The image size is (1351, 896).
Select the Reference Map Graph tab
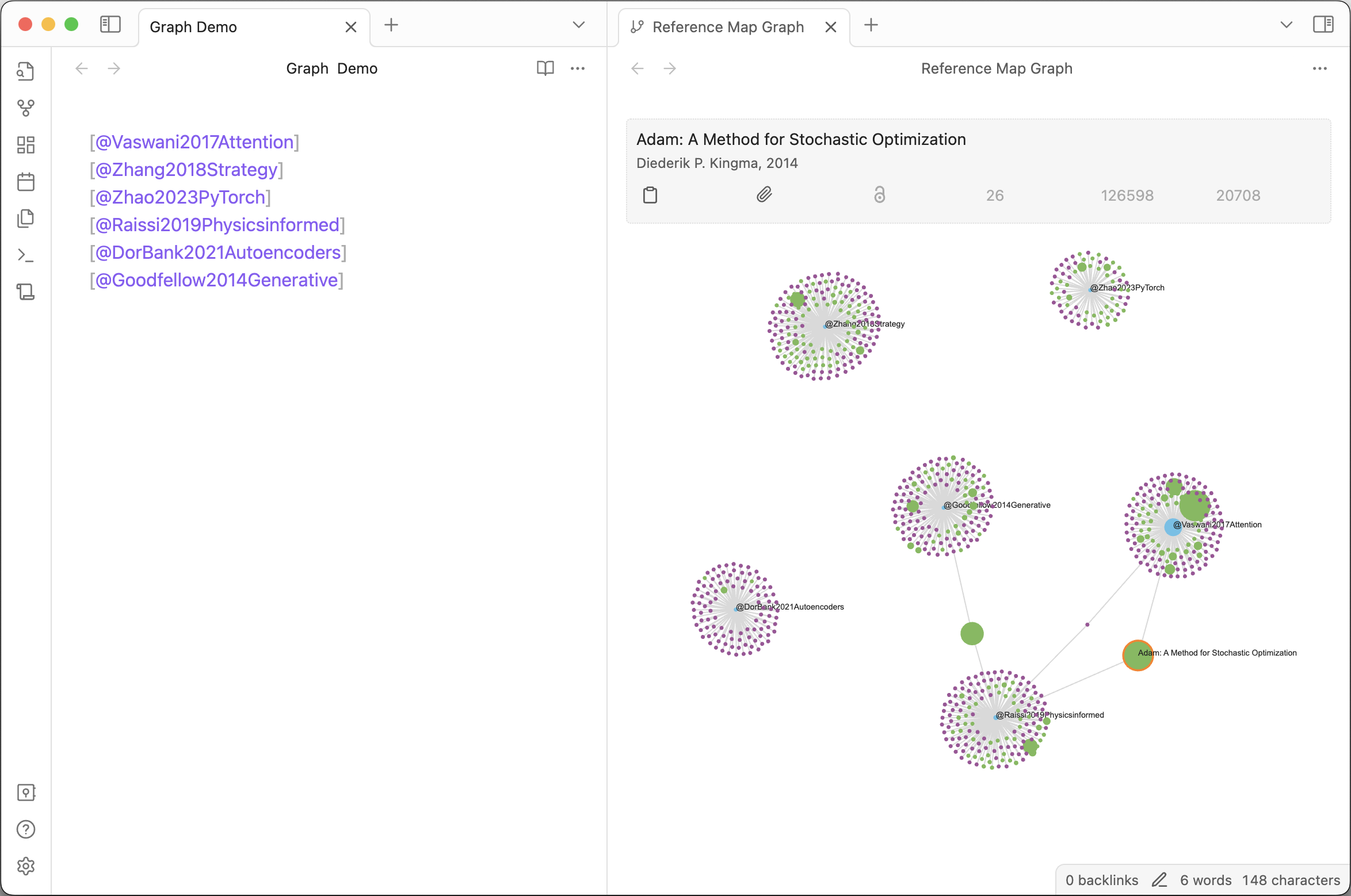point(727,26)
